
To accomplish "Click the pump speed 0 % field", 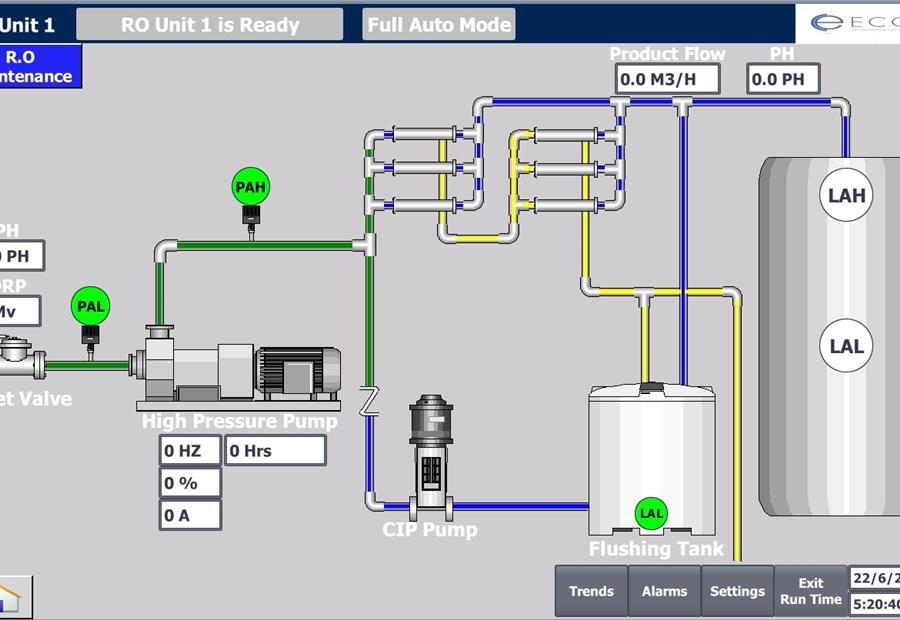I will click(190, 483).
